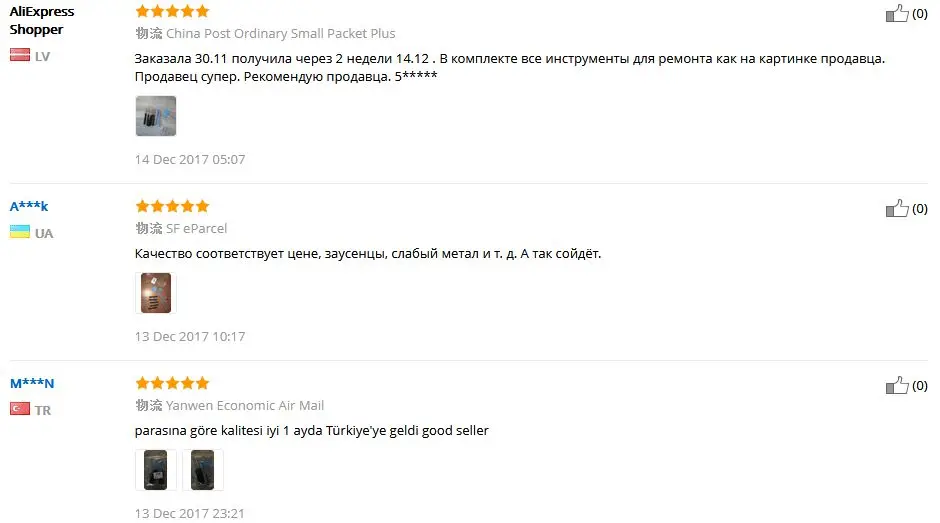This screenshot has height=523, width=940.
Task: Open the M***N user profile link
Action: 32,383
